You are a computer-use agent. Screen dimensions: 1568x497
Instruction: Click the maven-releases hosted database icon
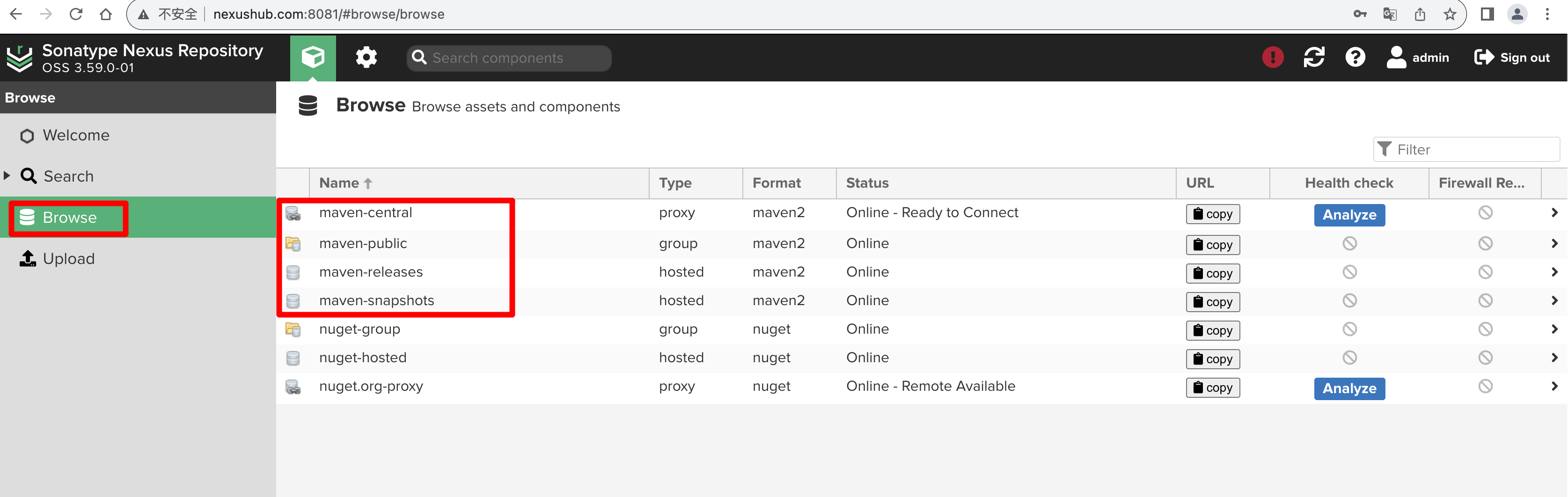pos(293,272)
